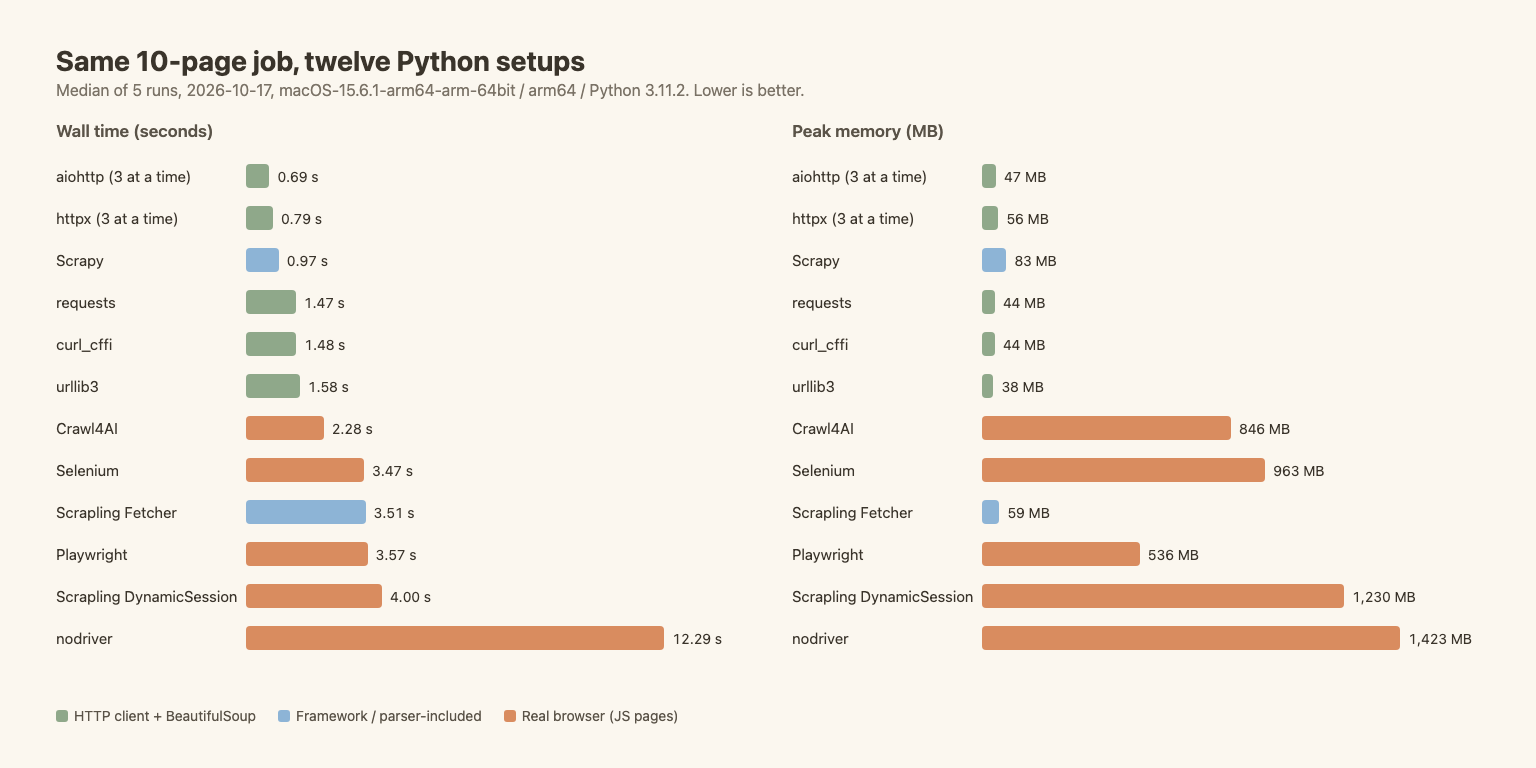Click the '1.58 s' value label
The image size is (1536, 768).
tap(329, 386)
